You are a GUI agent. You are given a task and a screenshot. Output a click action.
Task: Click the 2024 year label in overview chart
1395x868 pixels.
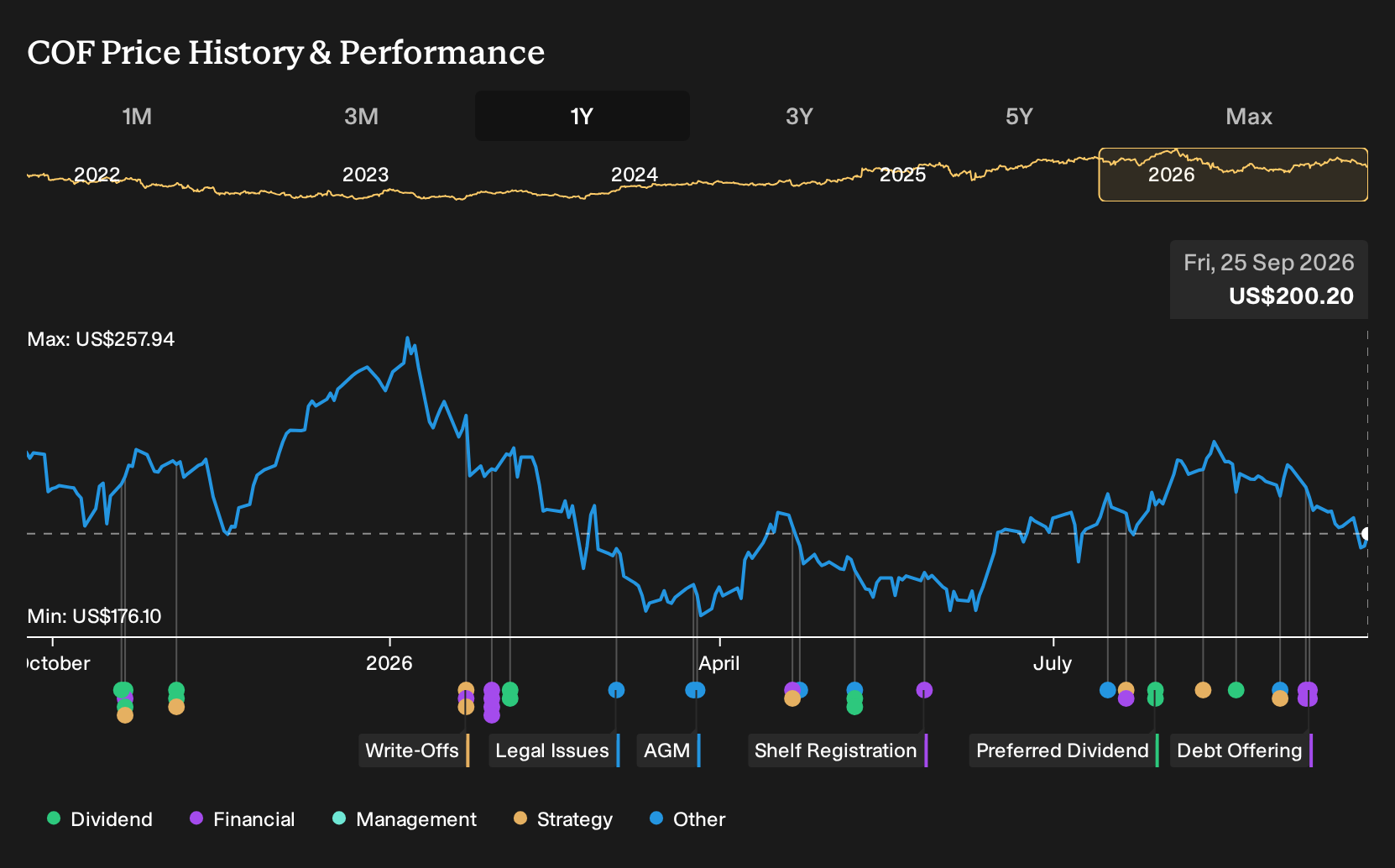(635, 175)
